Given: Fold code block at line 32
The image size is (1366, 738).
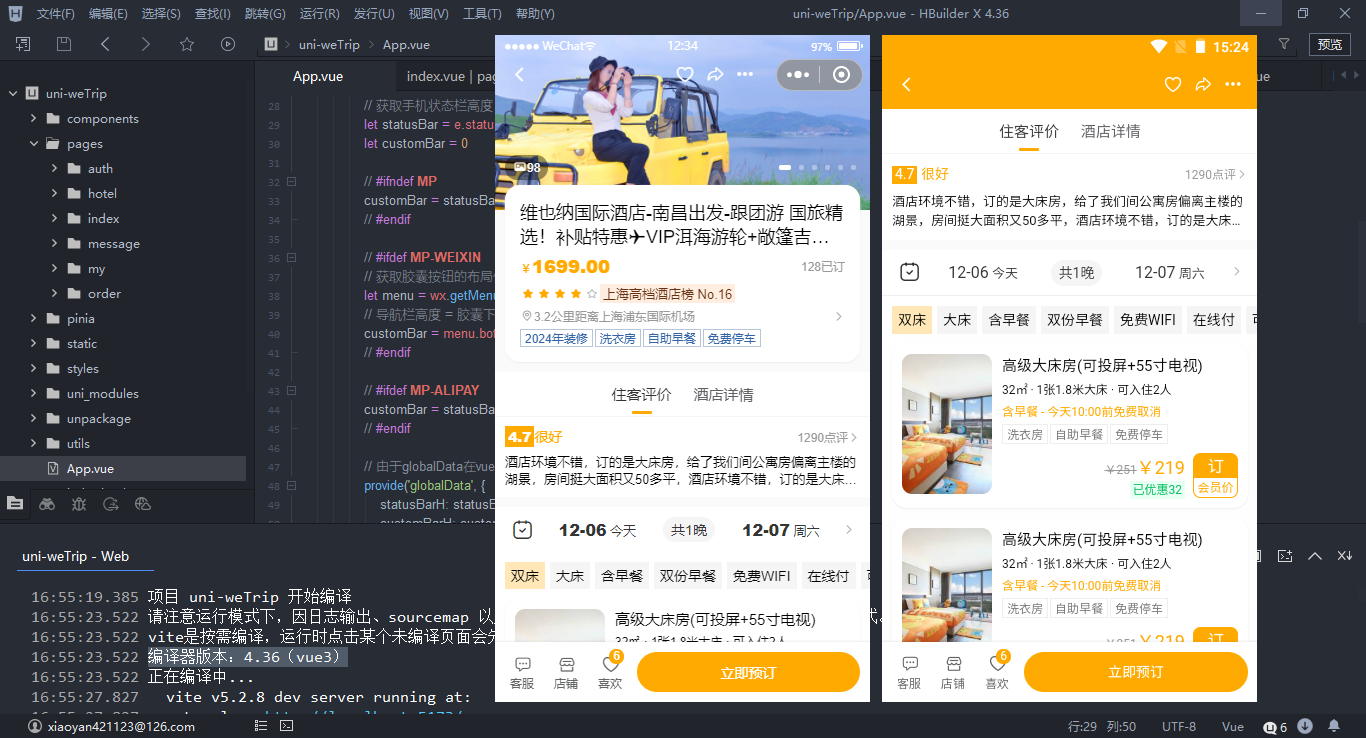Looking at the screenshot, I should tap(291, 182).
